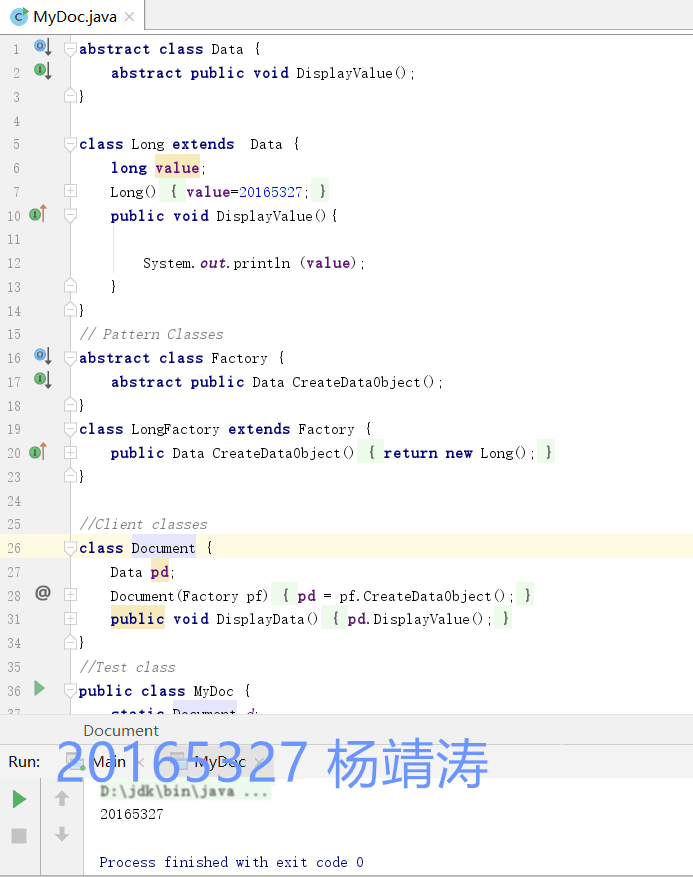Collapse the public class MyDoc block

pyautogui.click(x=70, y=691)
